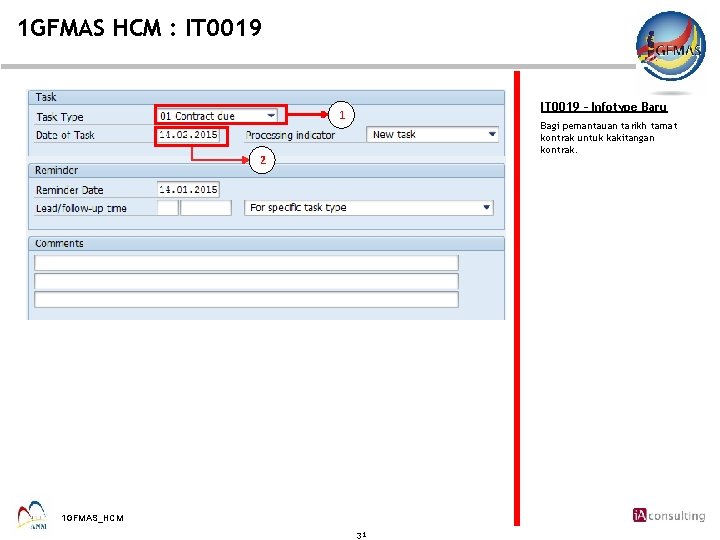Open the Task Type dropdown
The image size is (720, 540).
point(218,116)
